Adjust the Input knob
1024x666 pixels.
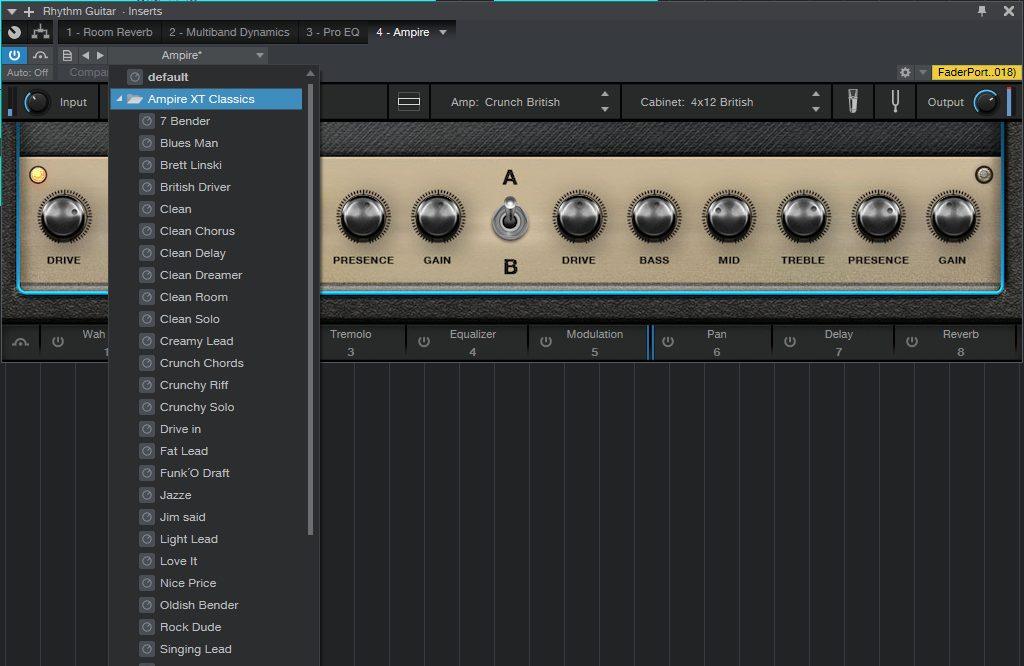pos(36,102)
